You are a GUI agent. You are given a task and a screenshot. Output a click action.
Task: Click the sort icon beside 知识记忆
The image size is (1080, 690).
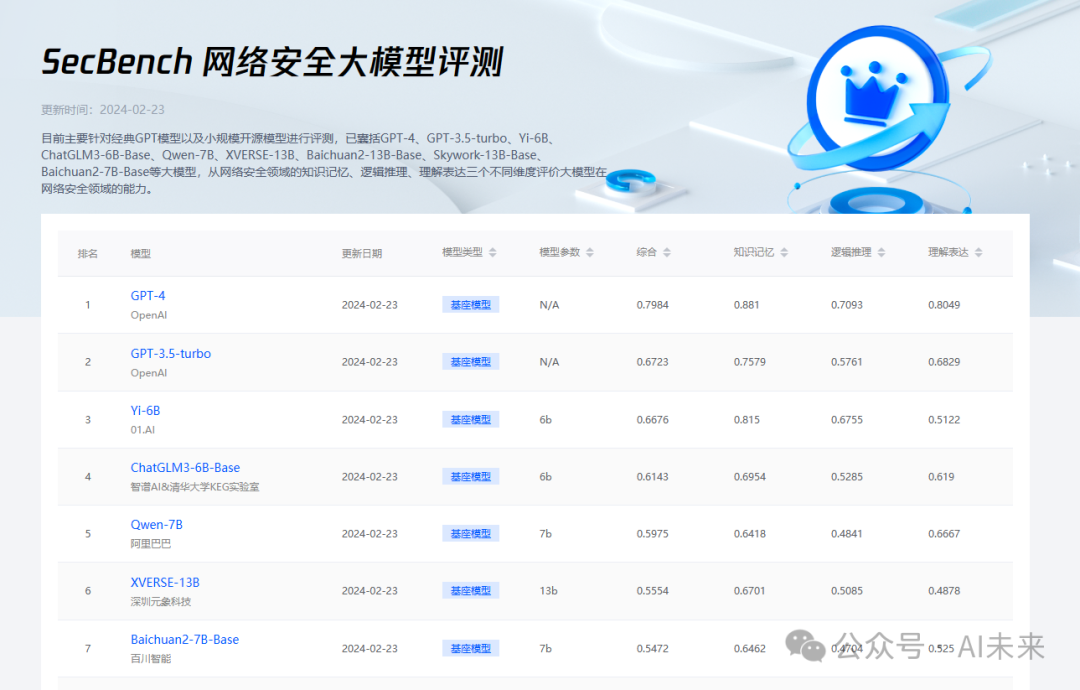pyautogui.click(x=786, y=253)
